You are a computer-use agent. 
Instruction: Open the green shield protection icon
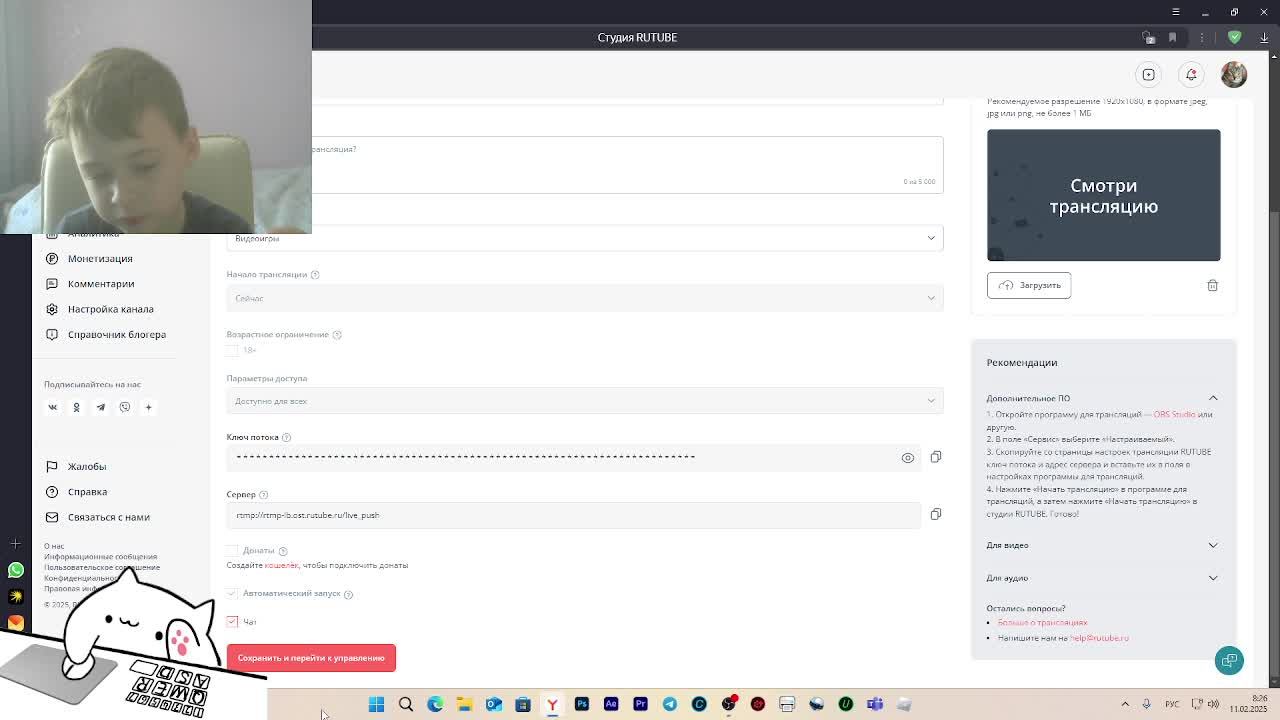pyautogui.click(x=1234, y=37)
